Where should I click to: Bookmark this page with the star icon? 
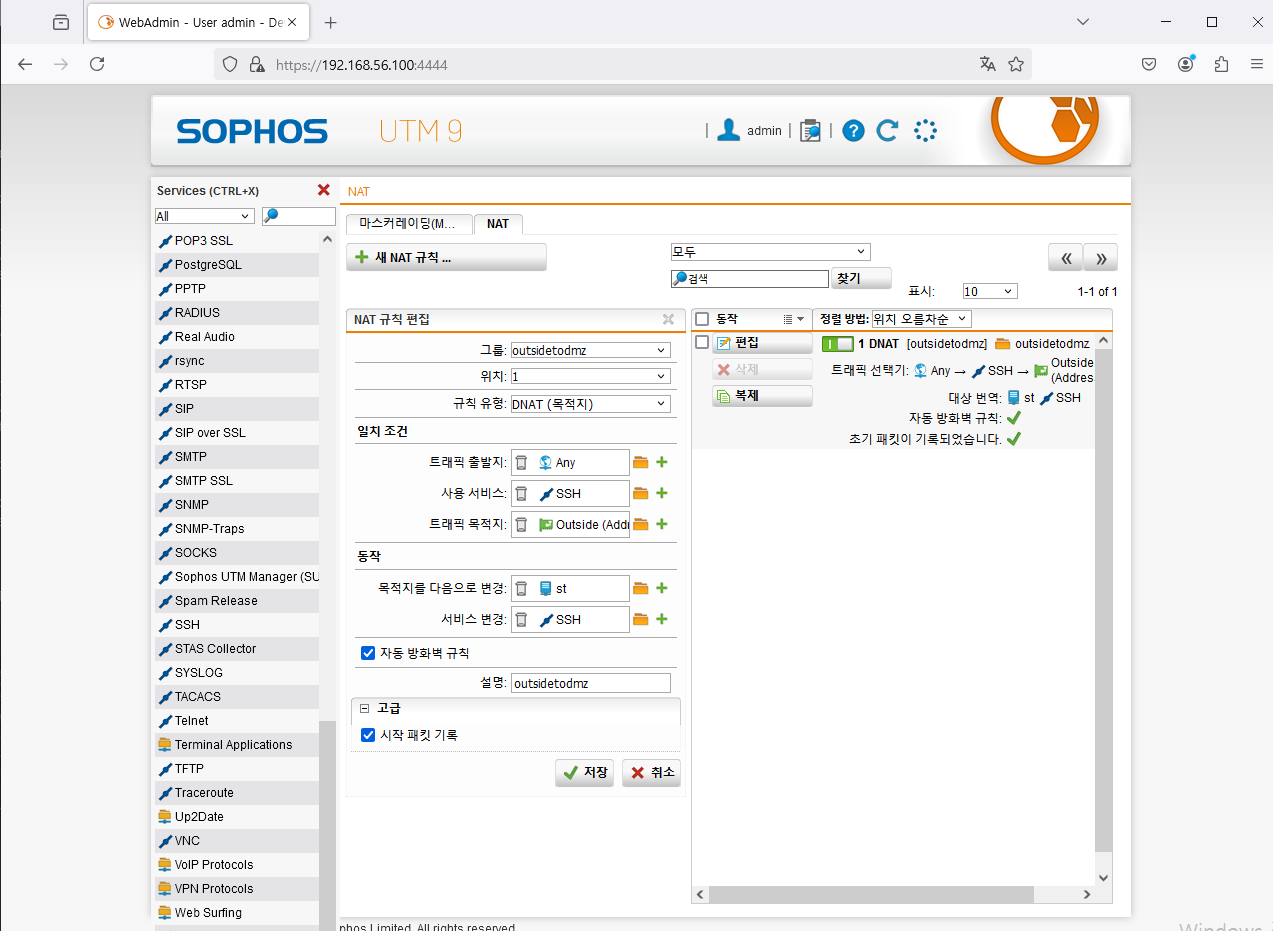1016,64
